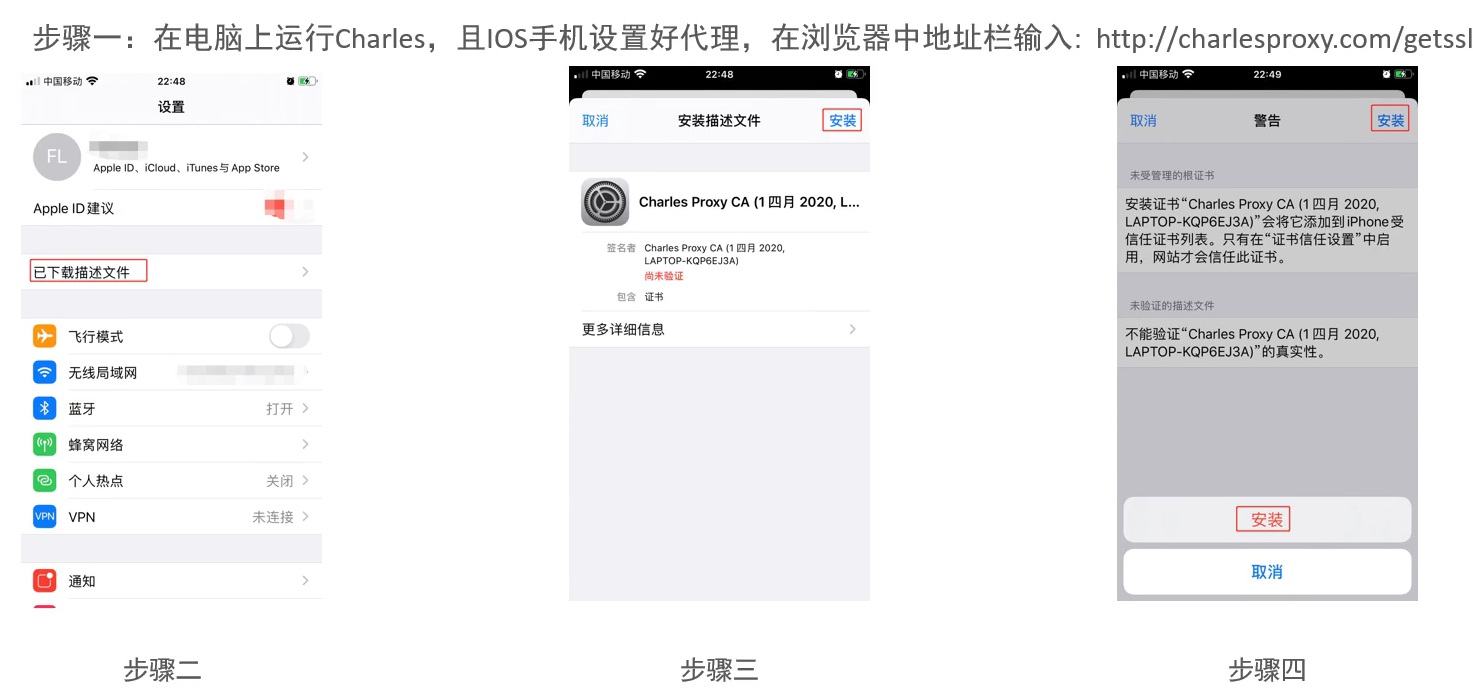The width and height of the screenshot is (1473, 699).
Task: Expand the downloaded profile row chevron
Action: point(305,272)
